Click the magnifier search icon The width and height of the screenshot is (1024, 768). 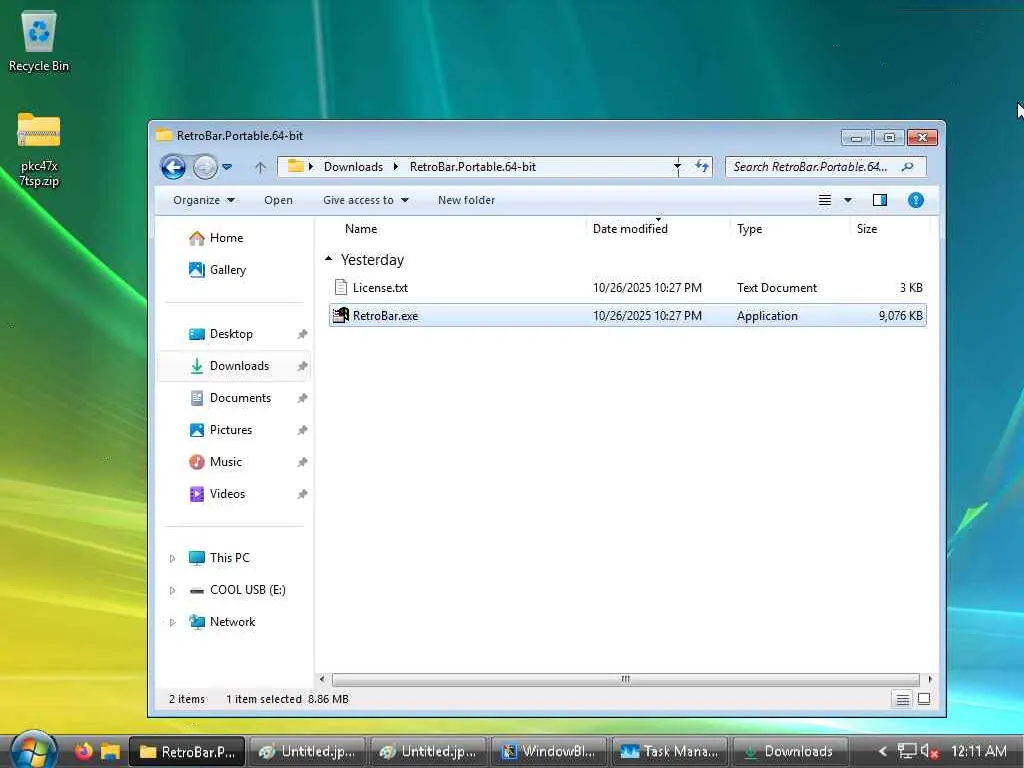point(907,167)
